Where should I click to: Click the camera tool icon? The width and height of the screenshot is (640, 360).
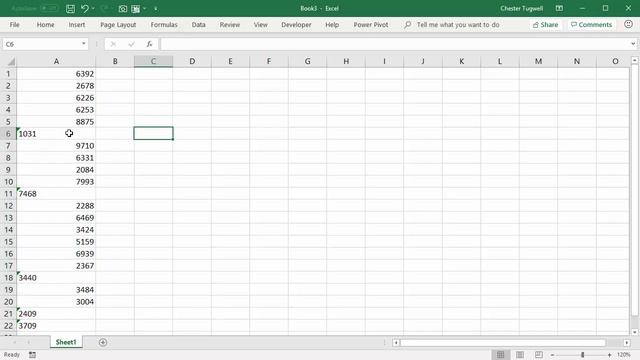[x=122, y=9]
